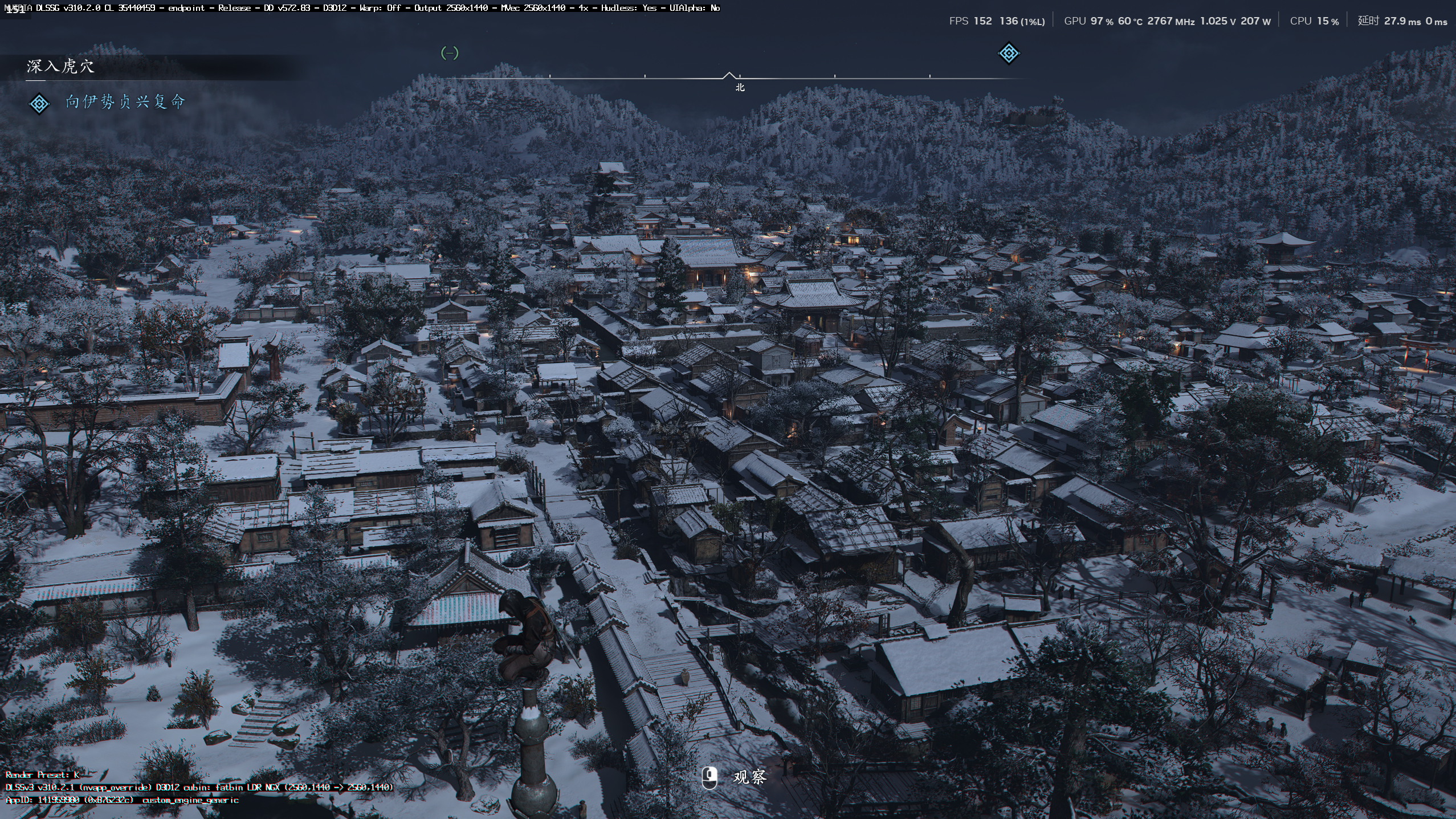
Task: Click the 延时 27.9 ms latency readout
Action: [1389, 21]
